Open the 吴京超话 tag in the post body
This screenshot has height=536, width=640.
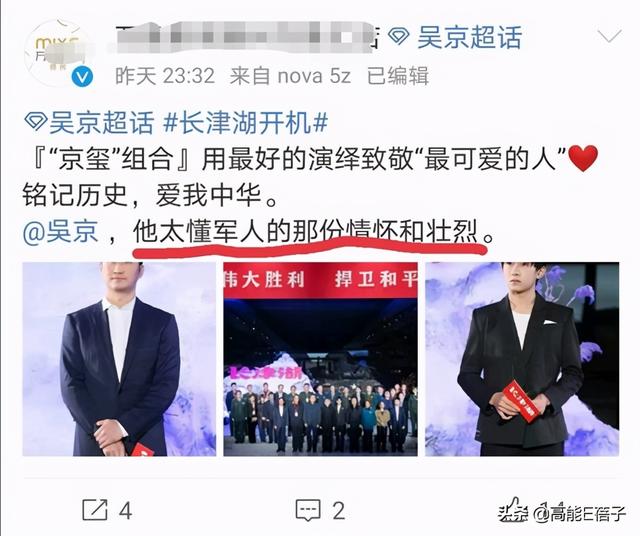tap(101, 122)
